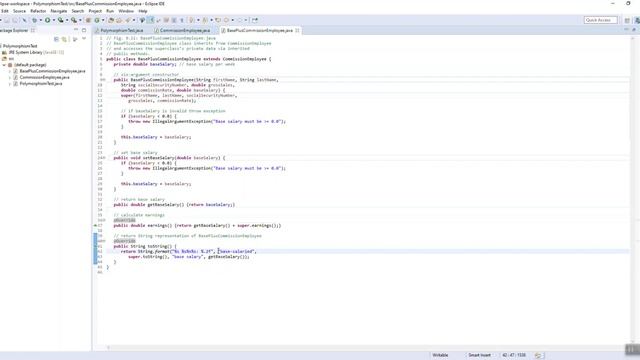Click Collapse All icon in Package Explorer
This screenshot has width=640, height=360.
coord(56,39)
